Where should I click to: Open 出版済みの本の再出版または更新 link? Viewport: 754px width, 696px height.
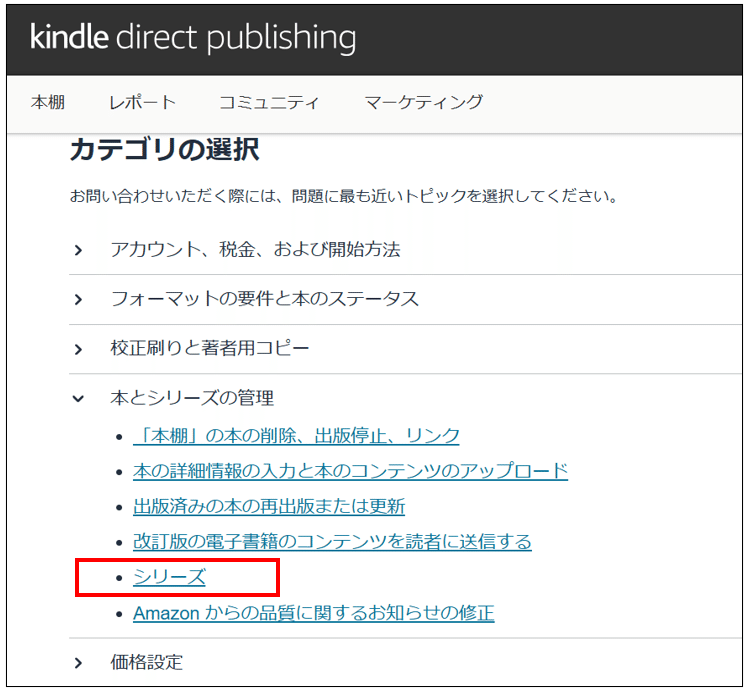269,506
